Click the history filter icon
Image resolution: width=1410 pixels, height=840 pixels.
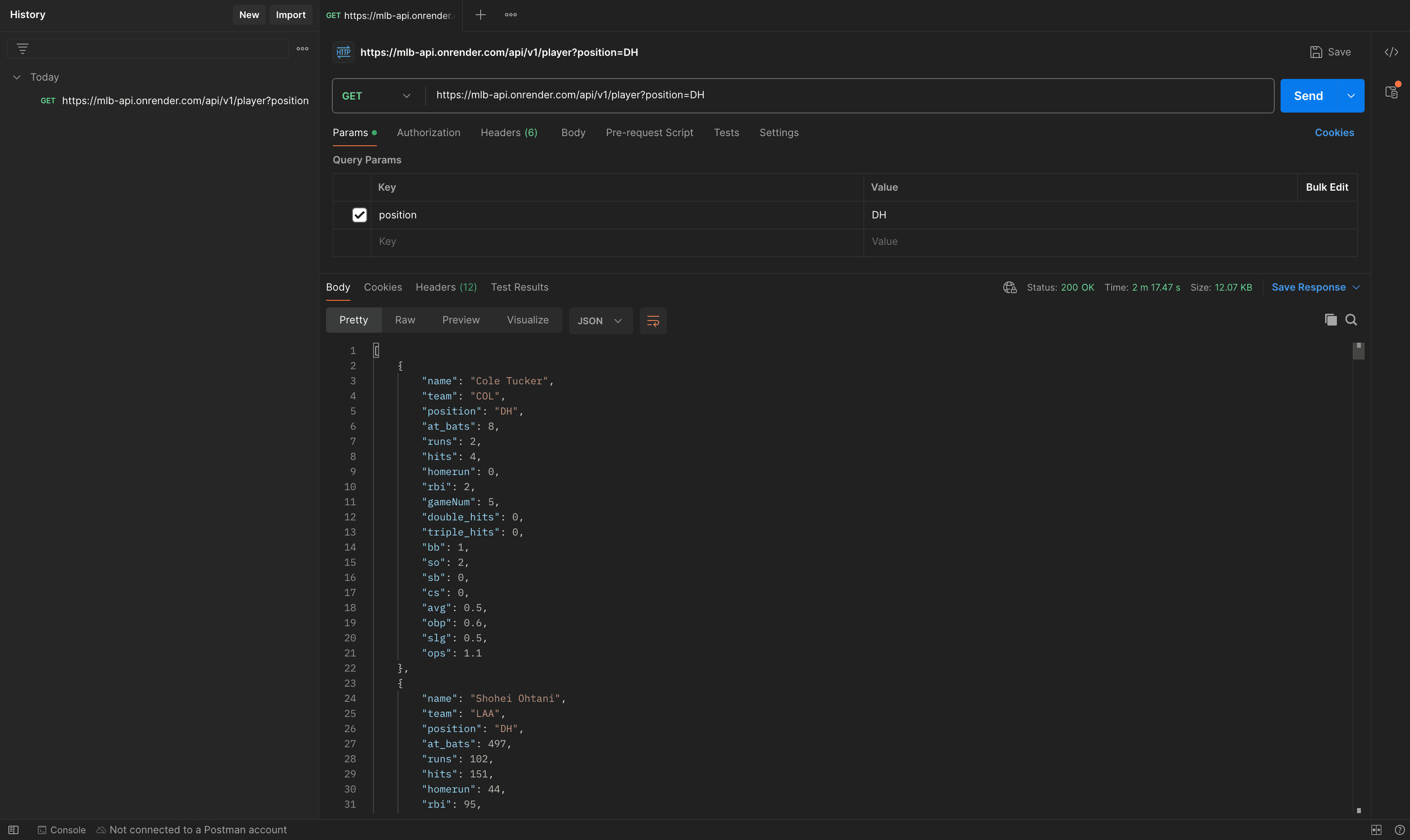click(23, 49)
